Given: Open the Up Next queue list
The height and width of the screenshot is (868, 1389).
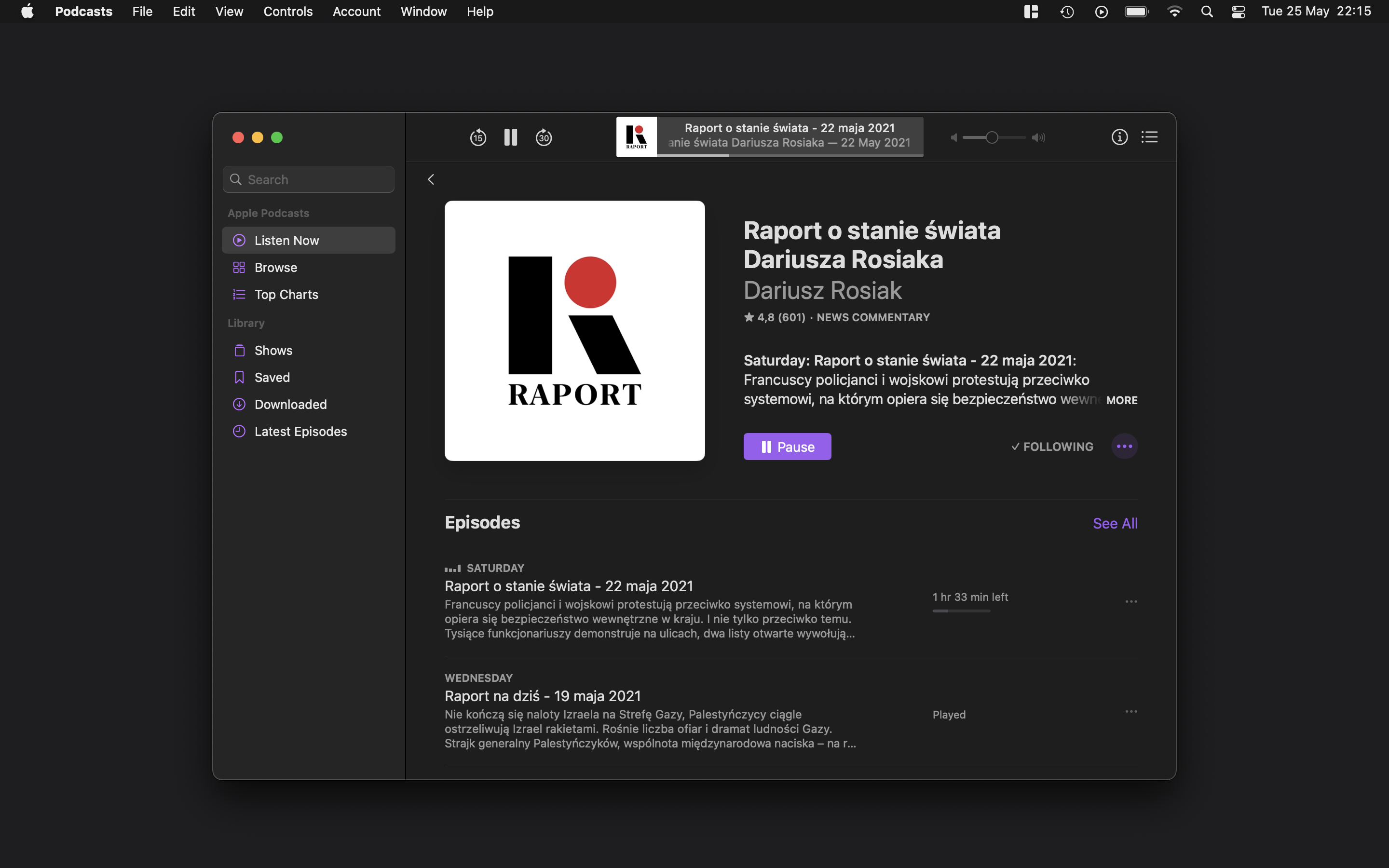Looking at the screenshot, I should pyautogui.click(x=1149, y=137).
